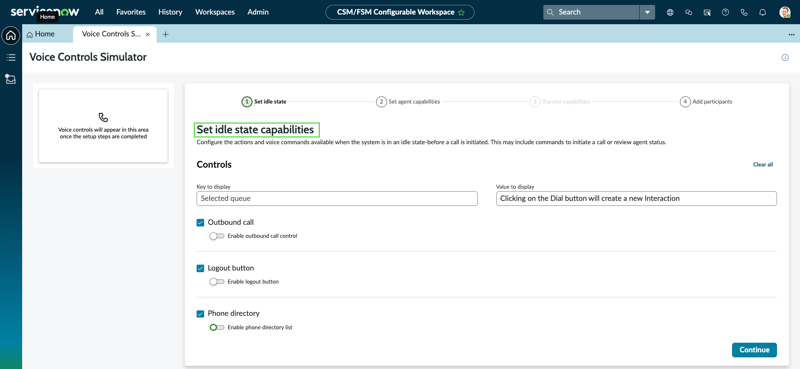Open the user profile avatar

785,12
